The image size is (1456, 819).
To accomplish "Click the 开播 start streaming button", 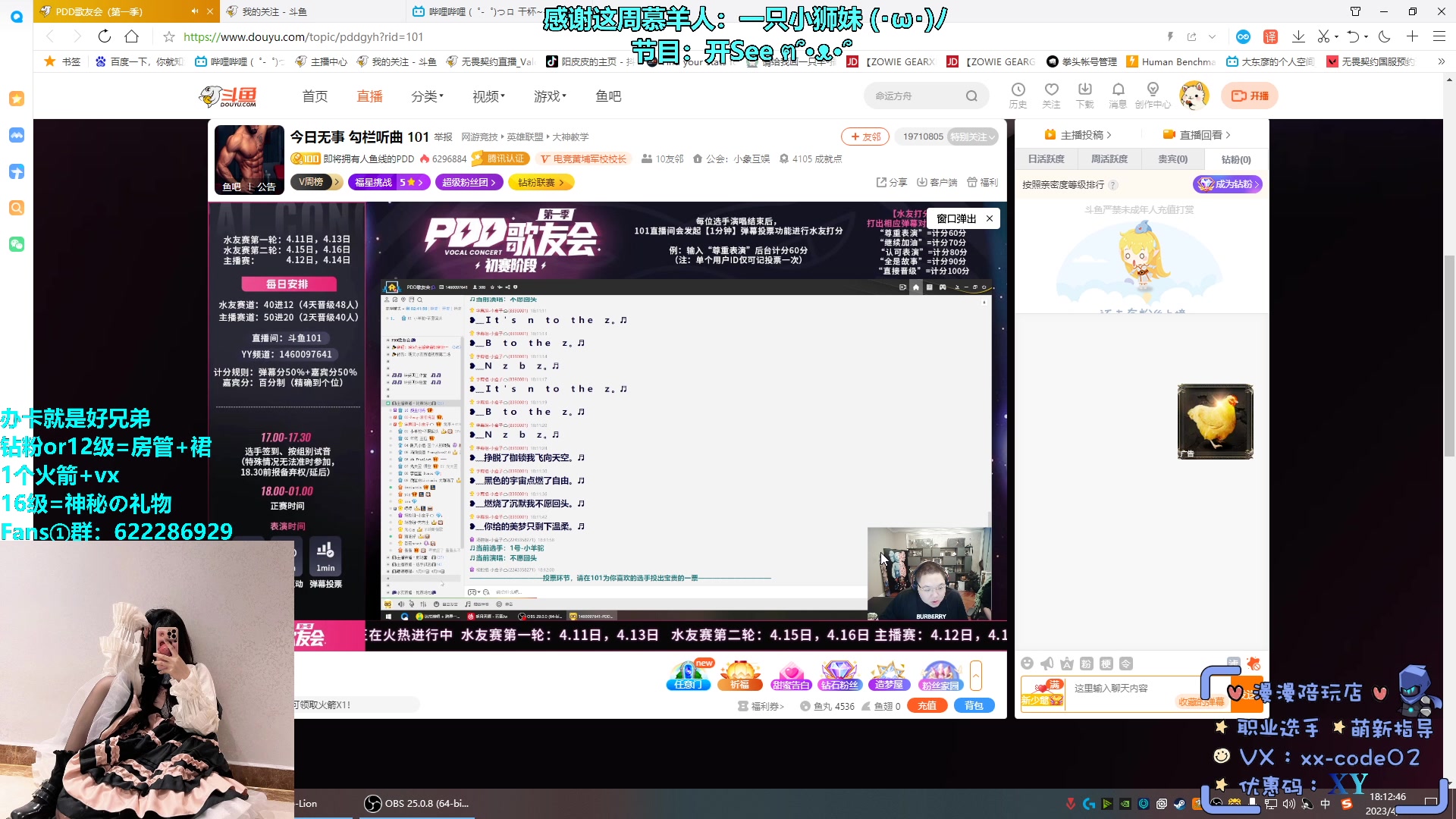I will tap(1250, 96).
